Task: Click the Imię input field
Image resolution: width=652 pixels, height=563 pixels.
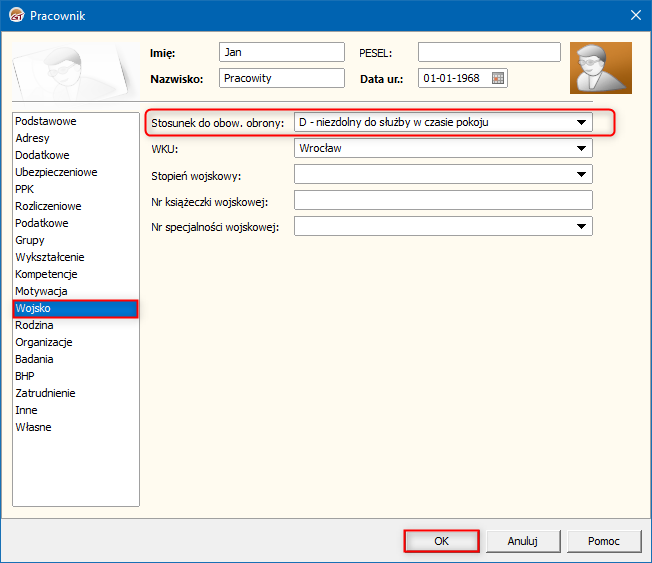Action: click(282, 52)
